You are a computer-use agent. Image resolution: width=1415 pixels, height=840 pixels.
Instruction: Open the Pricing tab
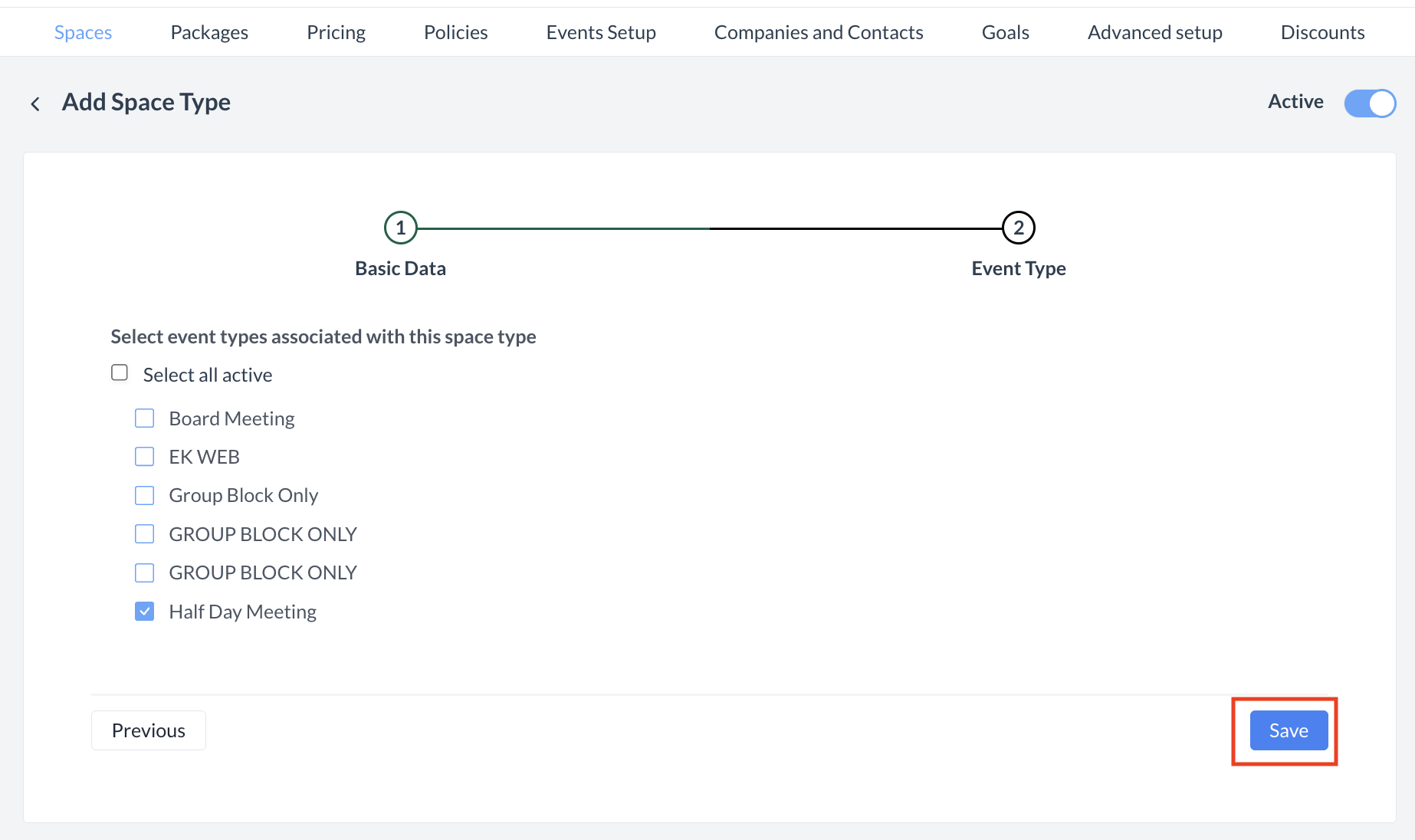(x=336, y=32)
